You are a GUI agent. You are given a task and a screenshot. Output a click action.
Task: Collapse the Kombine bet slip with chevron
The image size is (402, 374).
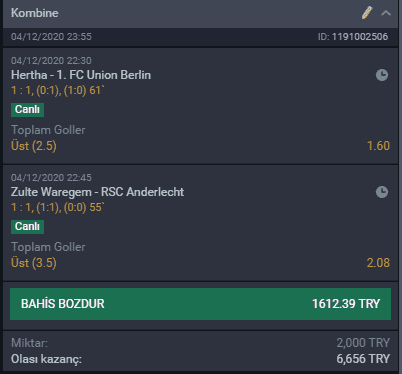point(386,13)
